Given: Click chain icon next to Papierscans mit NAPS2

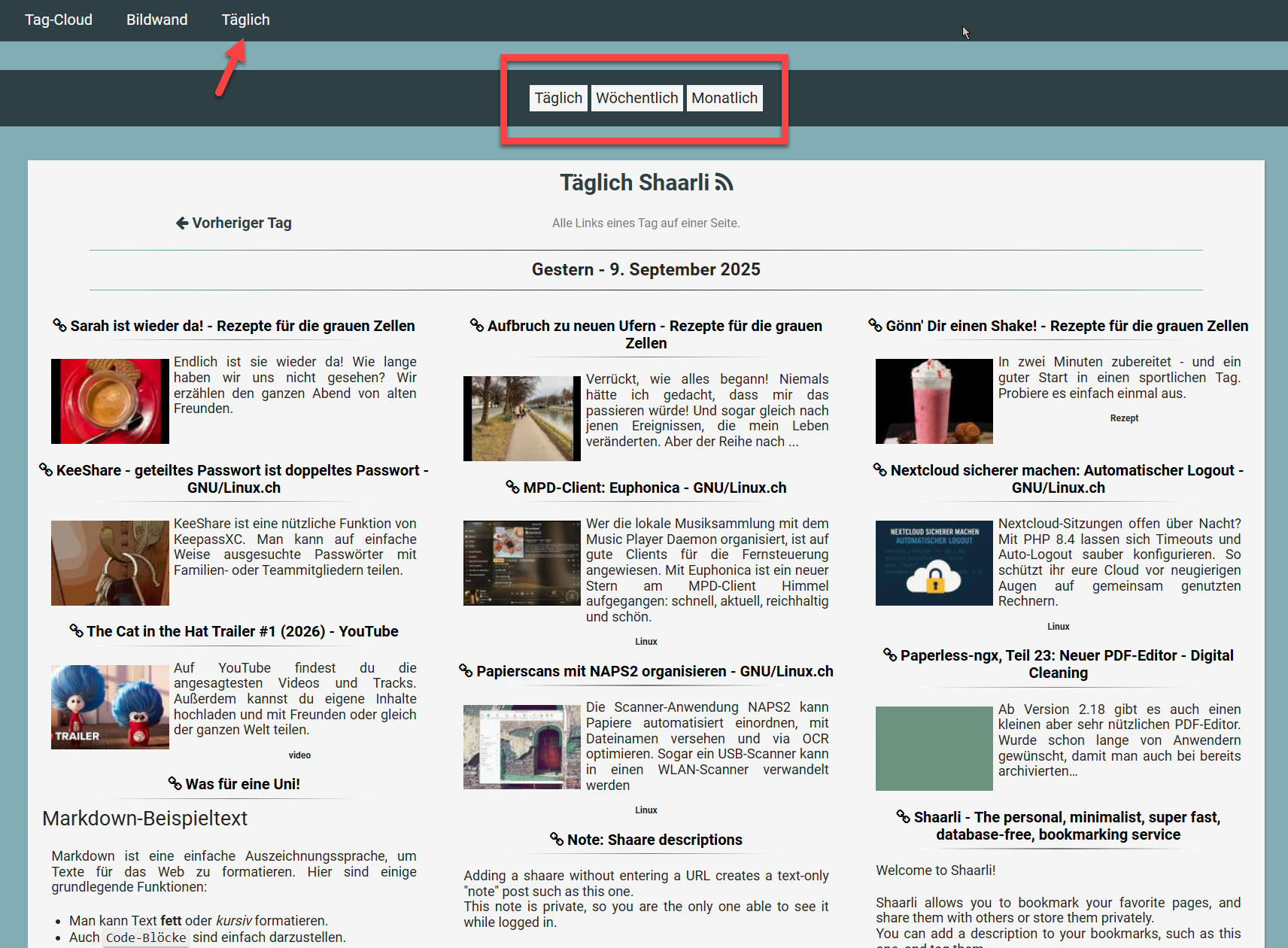Looking at the screenshot, I should click(x=466, y=670).
